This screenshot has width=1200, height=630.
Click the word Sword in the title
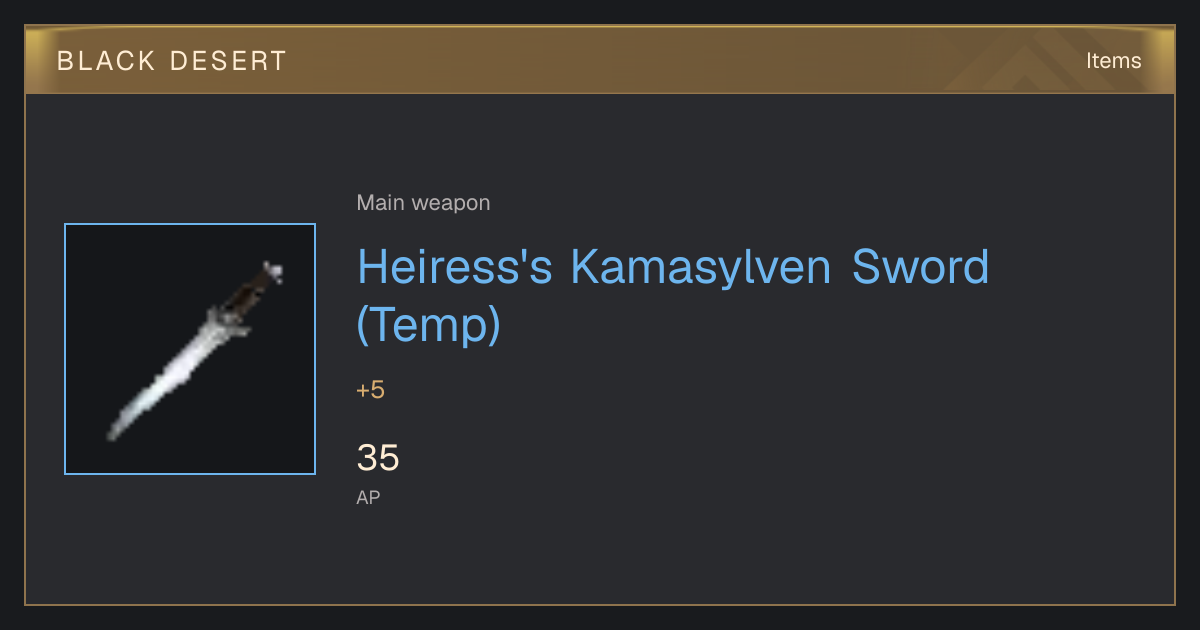click(920, 267)
